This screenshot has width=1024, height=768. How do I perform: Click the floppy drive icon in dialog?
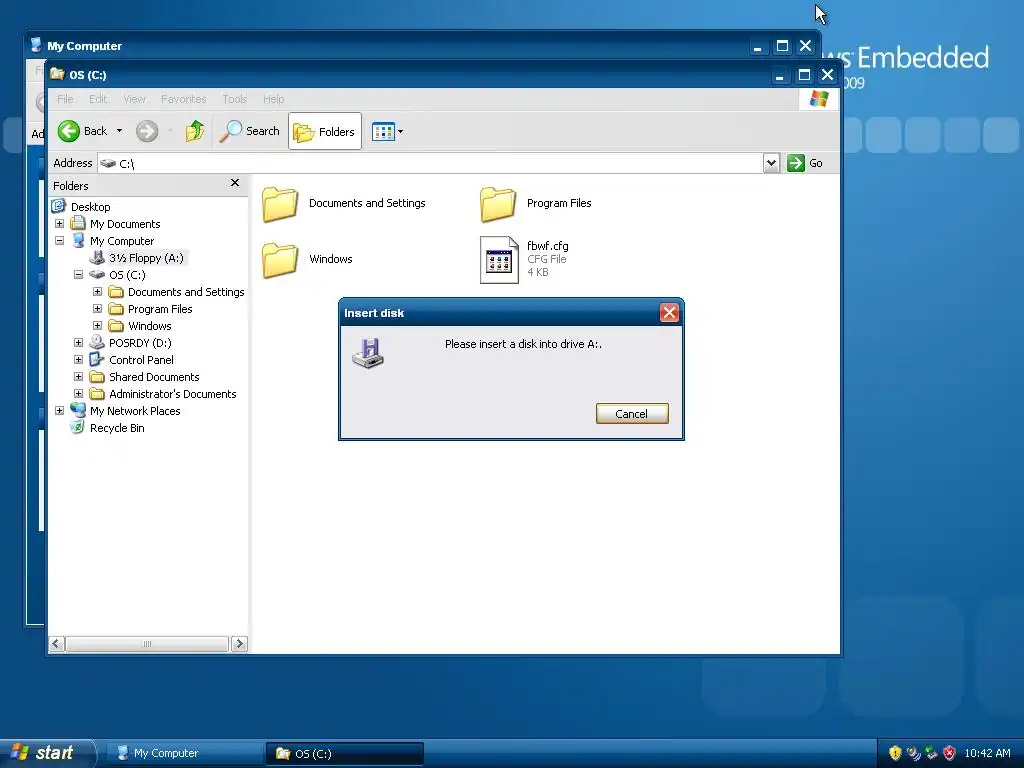point(368,353)
